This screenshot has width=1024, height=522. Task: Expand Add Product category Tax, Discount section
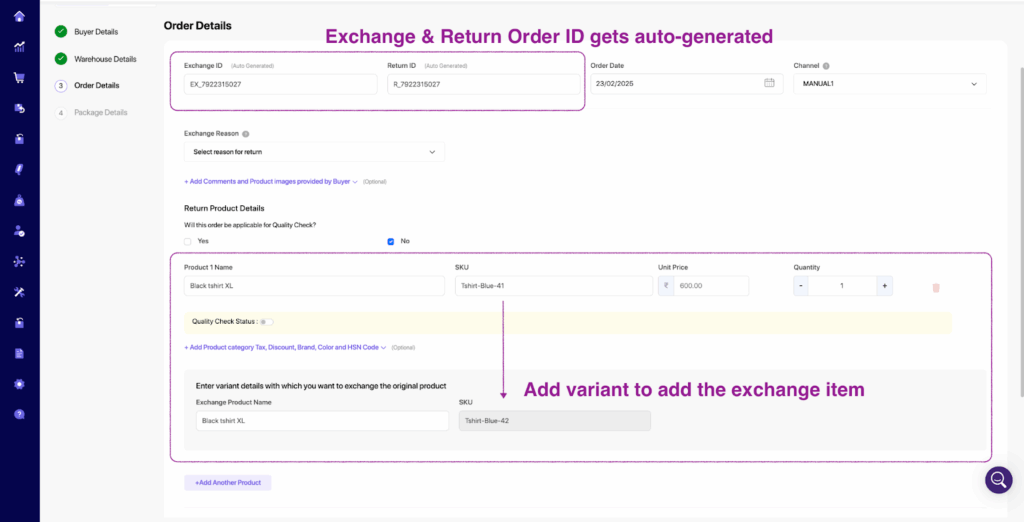point(285,347)
